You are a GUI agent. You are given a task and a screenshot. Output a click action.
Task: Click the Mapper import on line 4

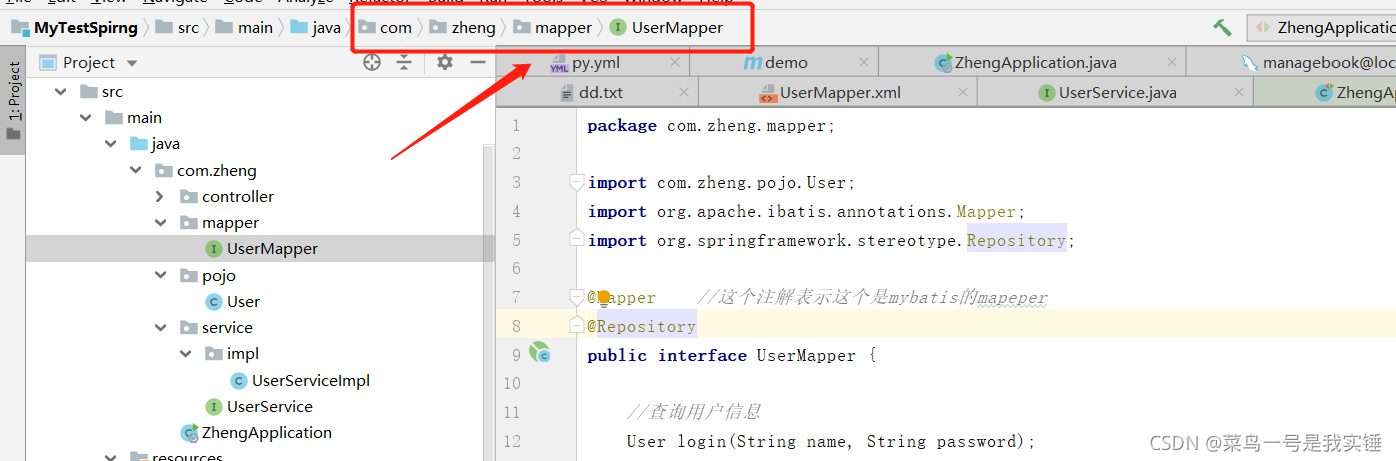coord(807,212)
